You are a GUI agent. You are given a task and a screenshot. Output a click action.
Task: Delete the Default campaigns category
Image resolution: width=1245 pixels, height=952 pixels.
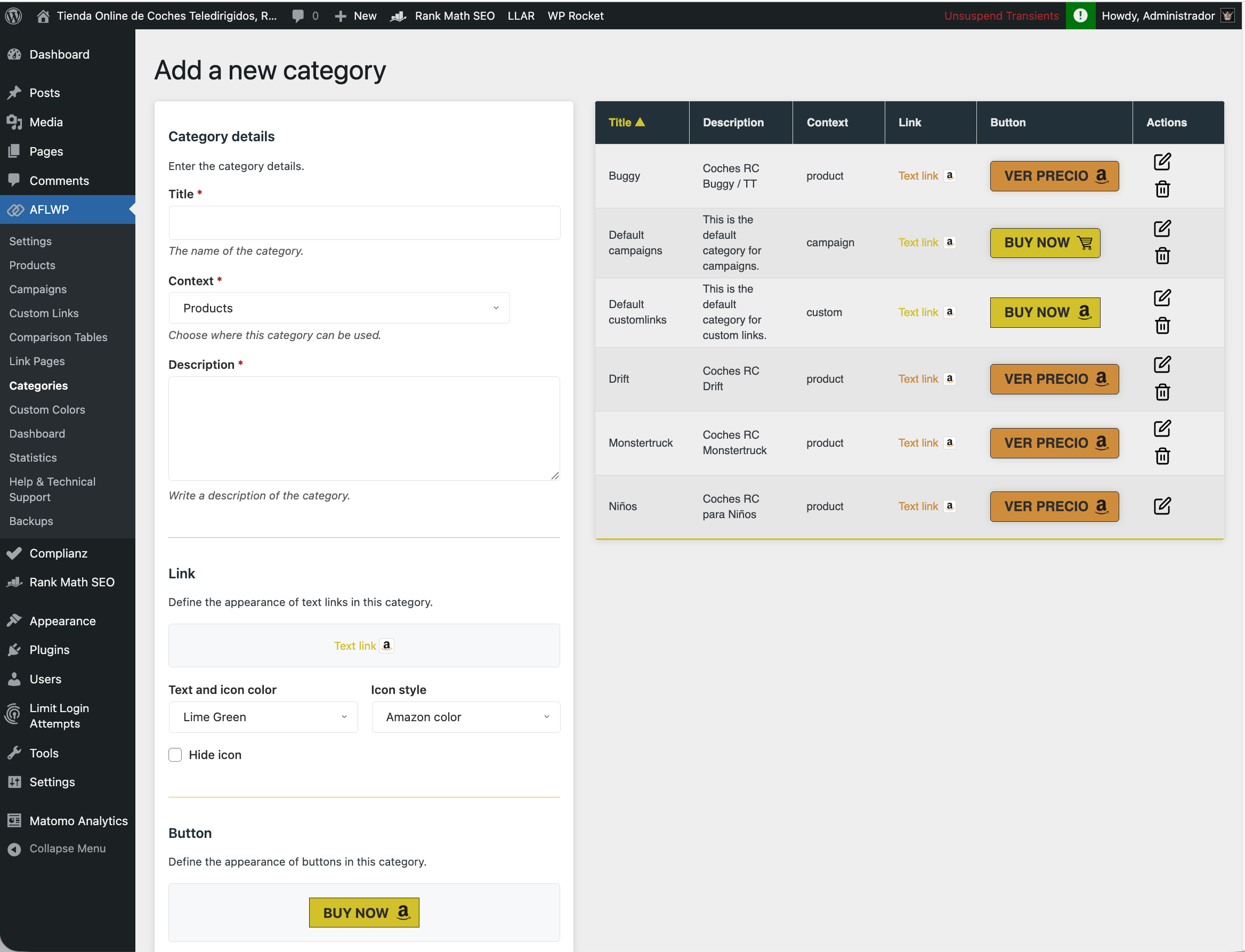[x=1162, y=256]
